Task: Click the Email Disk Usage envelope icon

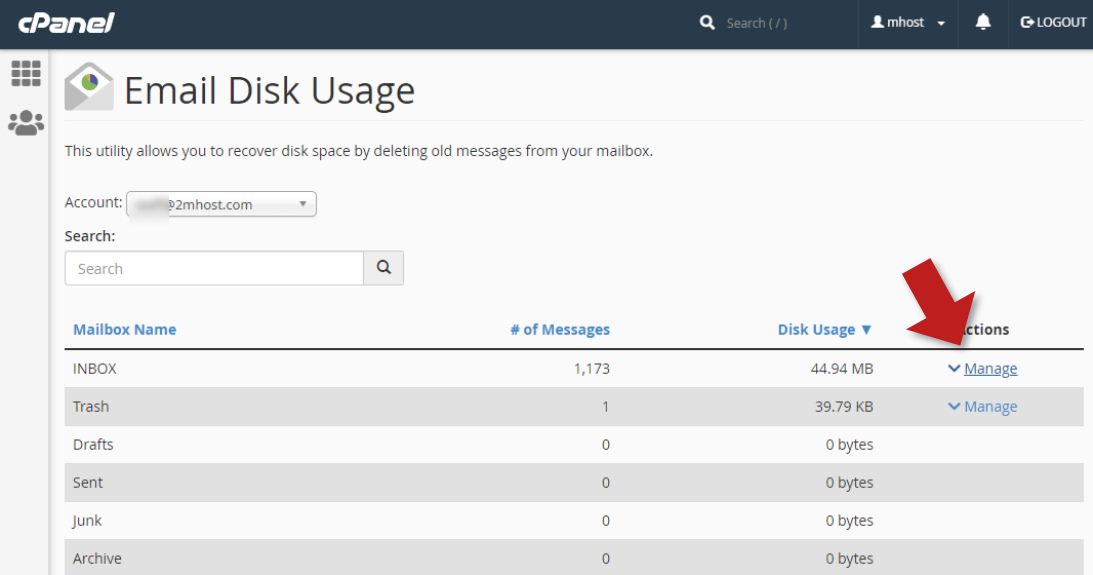Action: pos(89,88)
